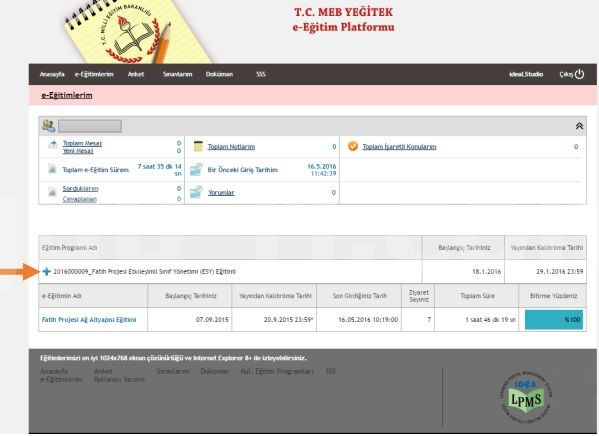599x436 pixels.
Task: Select the Doküman menu item
Action: coord(219,74)
